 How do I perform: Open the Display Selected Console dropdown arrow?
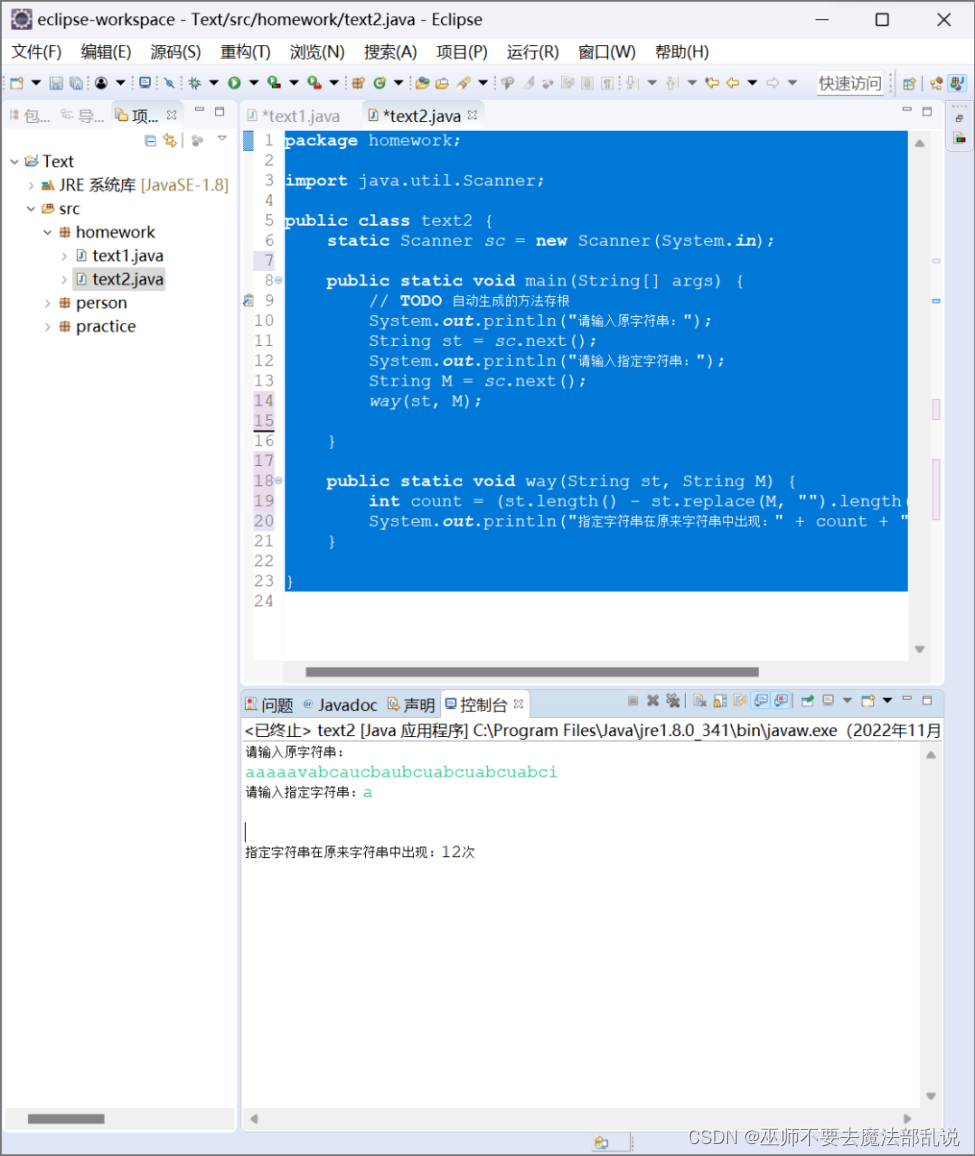tap(847, 700)
